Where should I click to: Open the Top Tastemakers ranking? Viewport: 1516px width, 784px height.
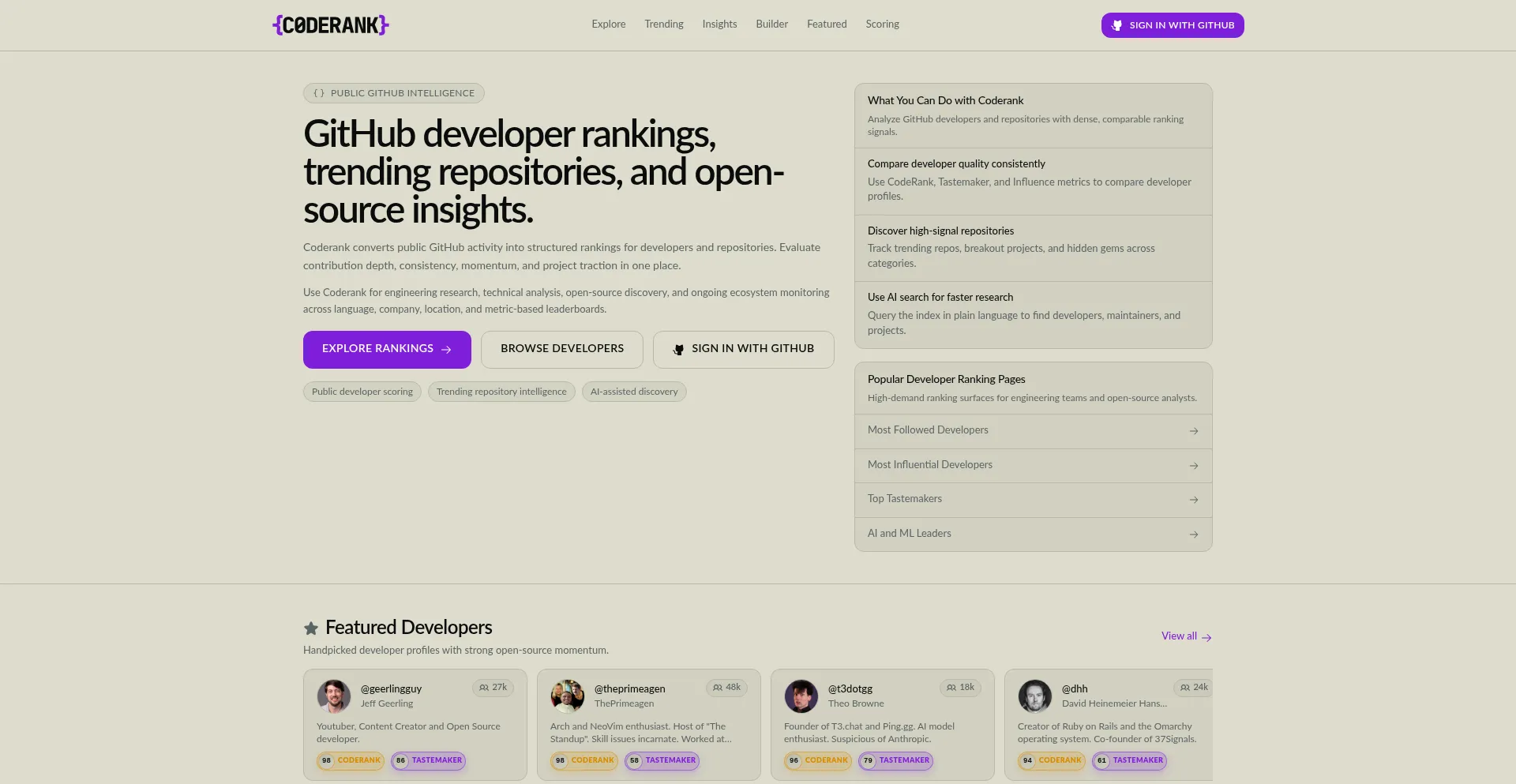click(x=1034, y=500)
